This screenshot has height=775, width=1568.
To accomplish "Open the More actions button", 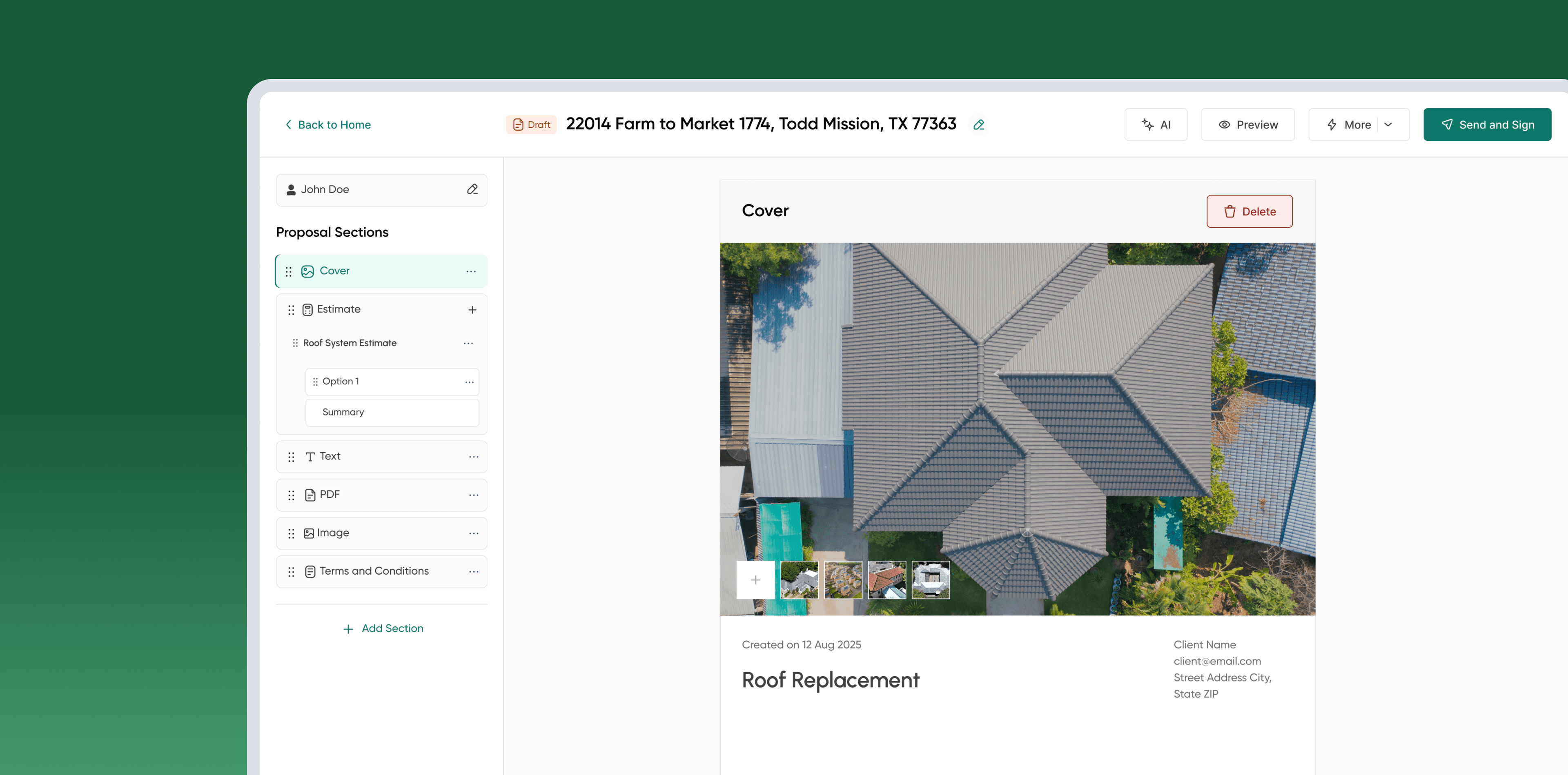I will [1359, 125].
